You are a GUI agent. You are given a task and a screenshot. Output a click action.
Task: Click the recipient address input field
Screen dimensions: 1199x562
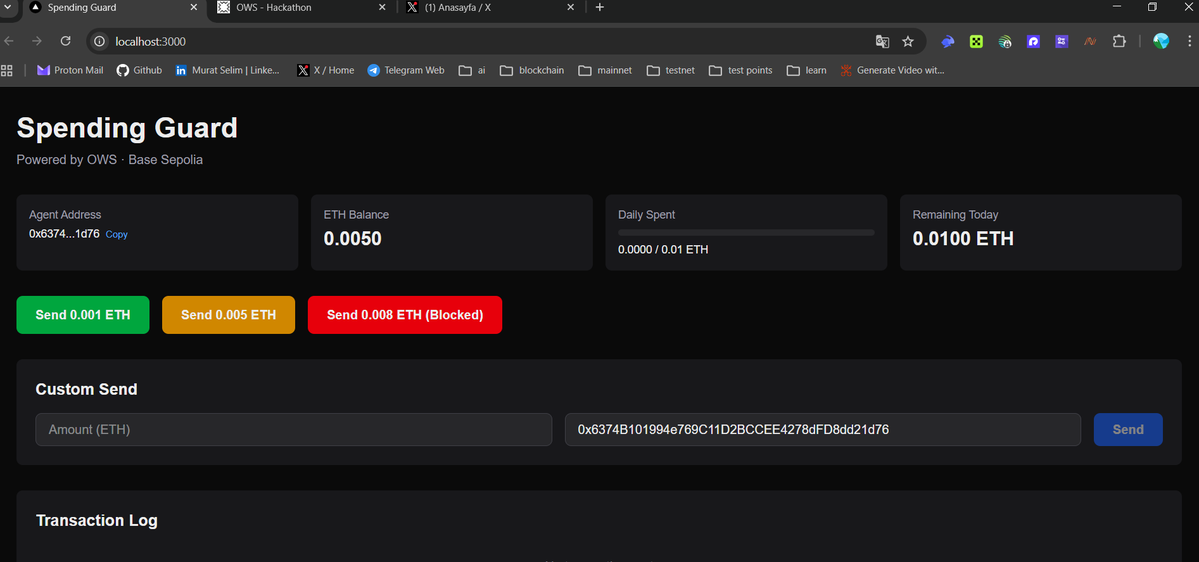click(823, 430)
